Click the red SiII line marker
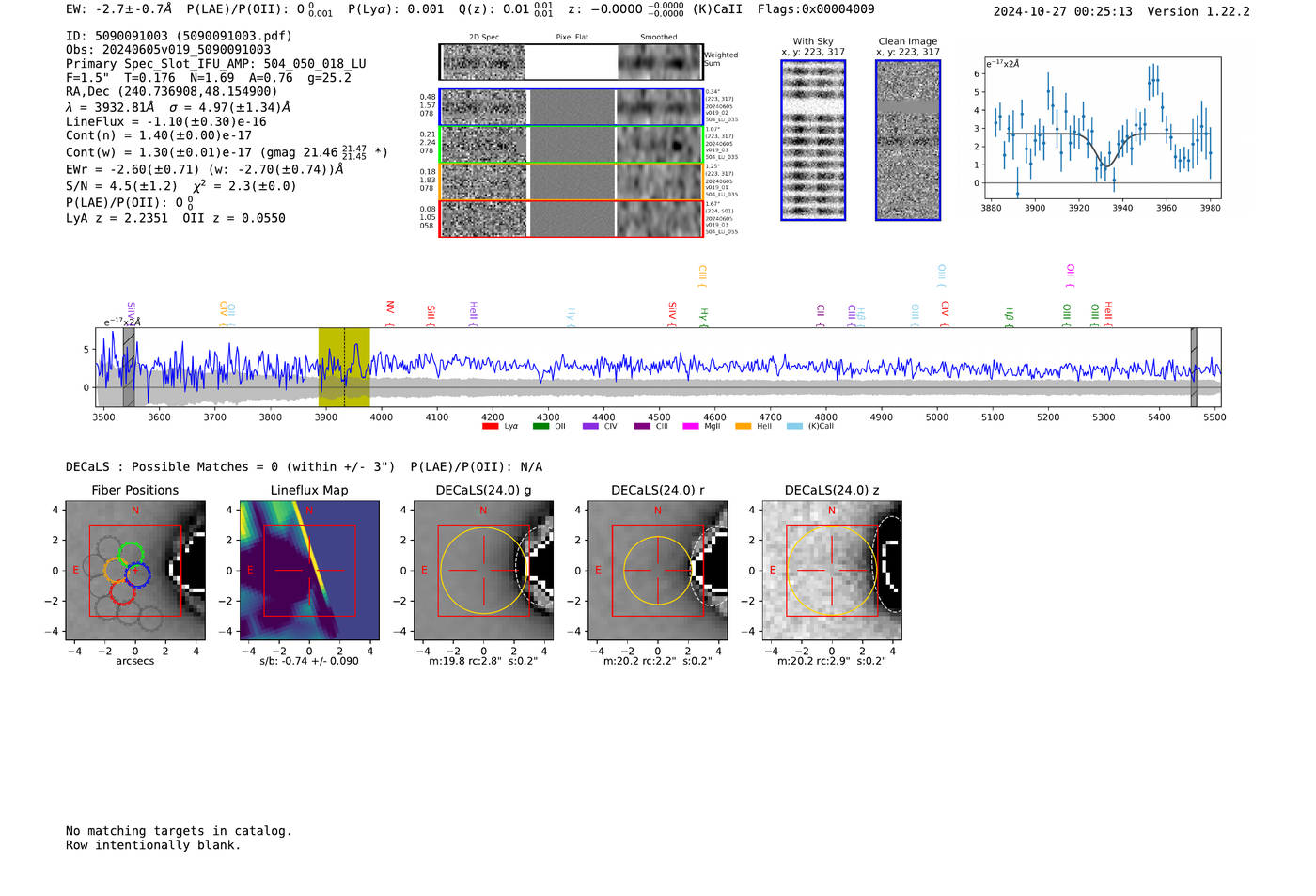 click(x=431, y=314)
